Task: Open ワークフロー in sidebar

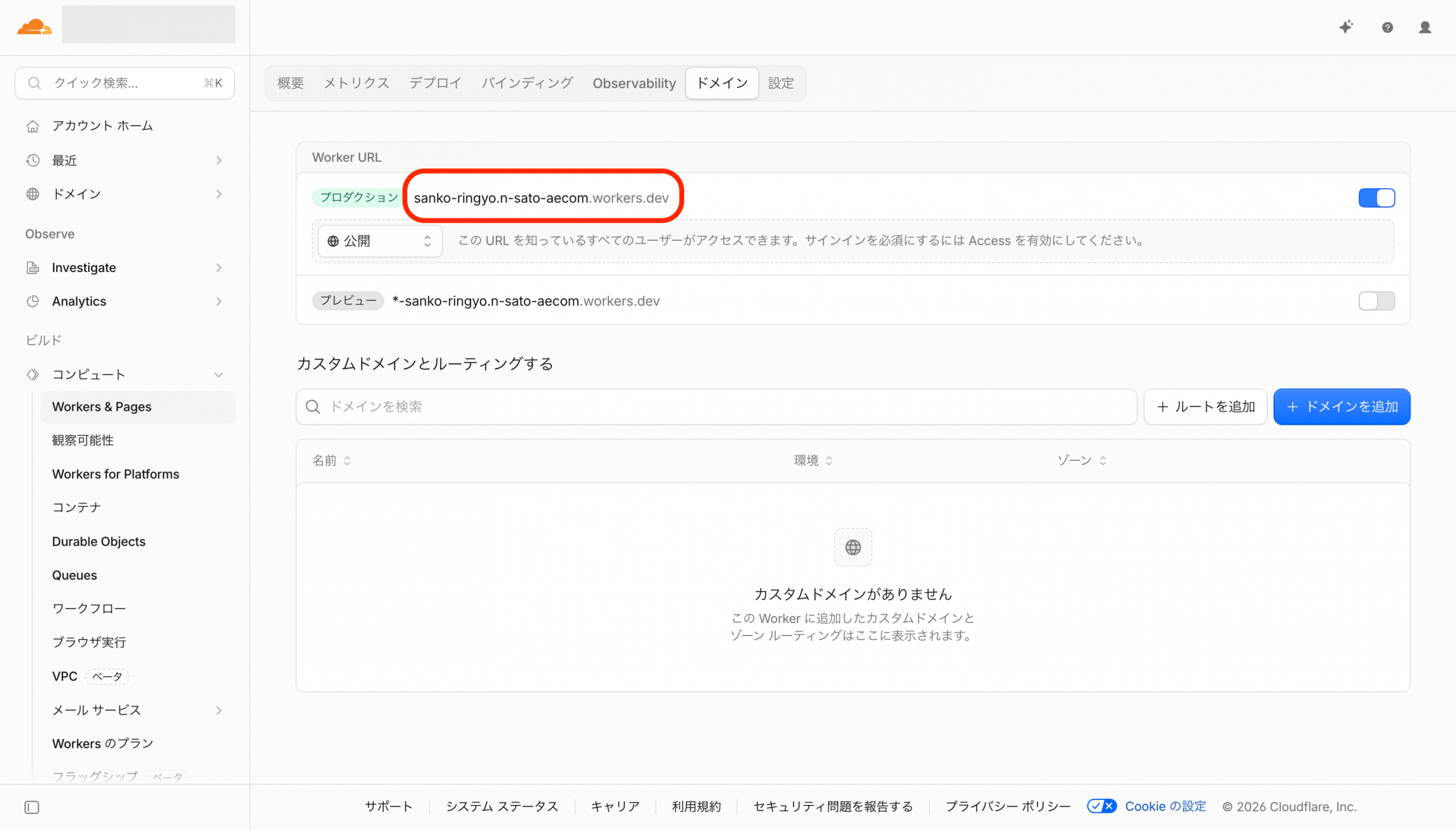Action: (x=89, y=608)
